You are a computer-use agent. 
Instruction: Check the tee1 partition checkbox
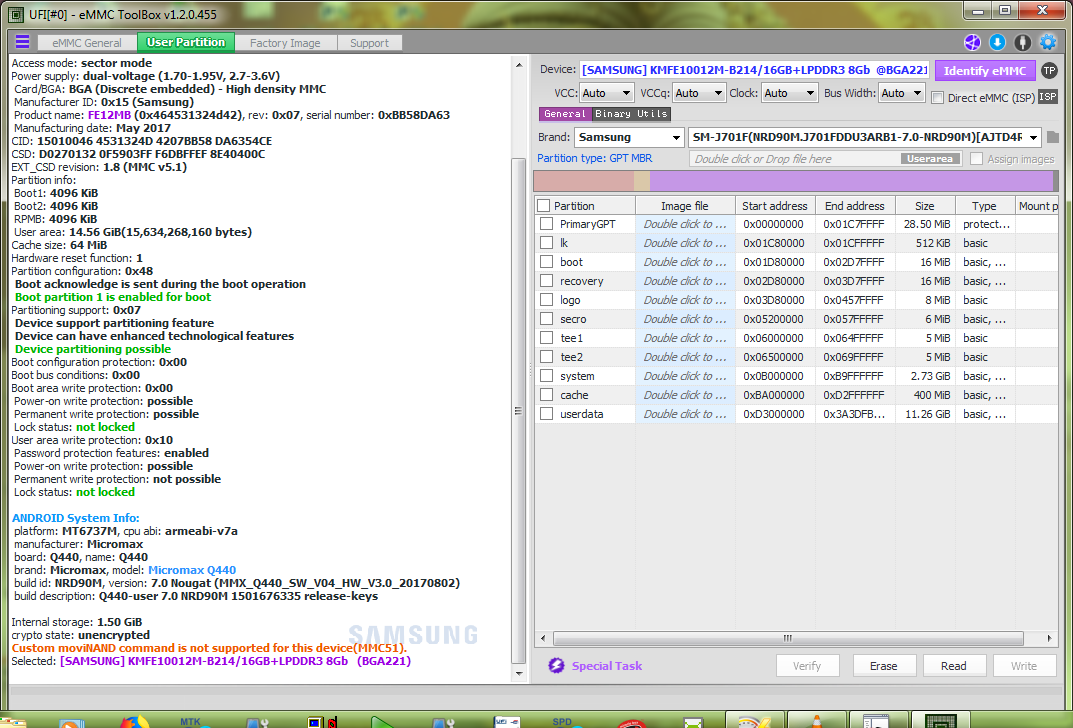click(546, 338)
